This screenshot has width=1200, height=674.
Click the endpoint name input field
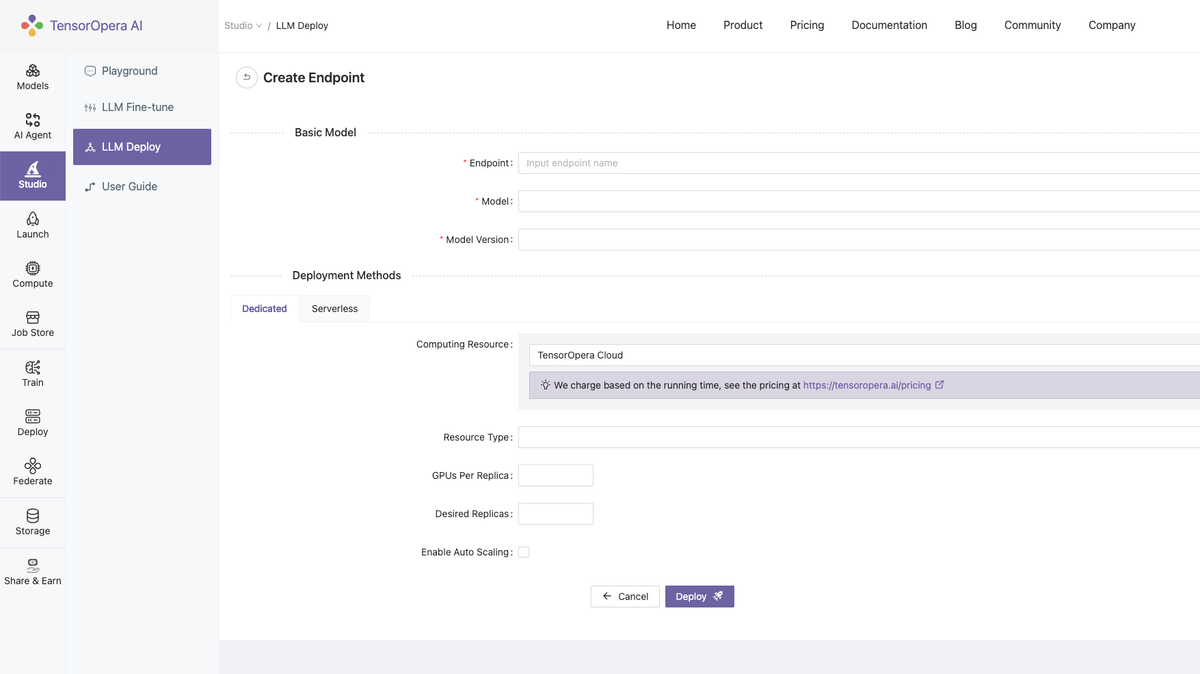click(x=700, y=162)
